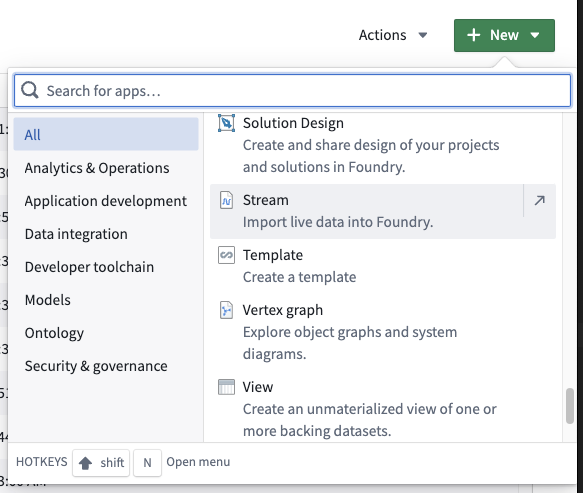Select Developer toolchain category

pos(106,267)
